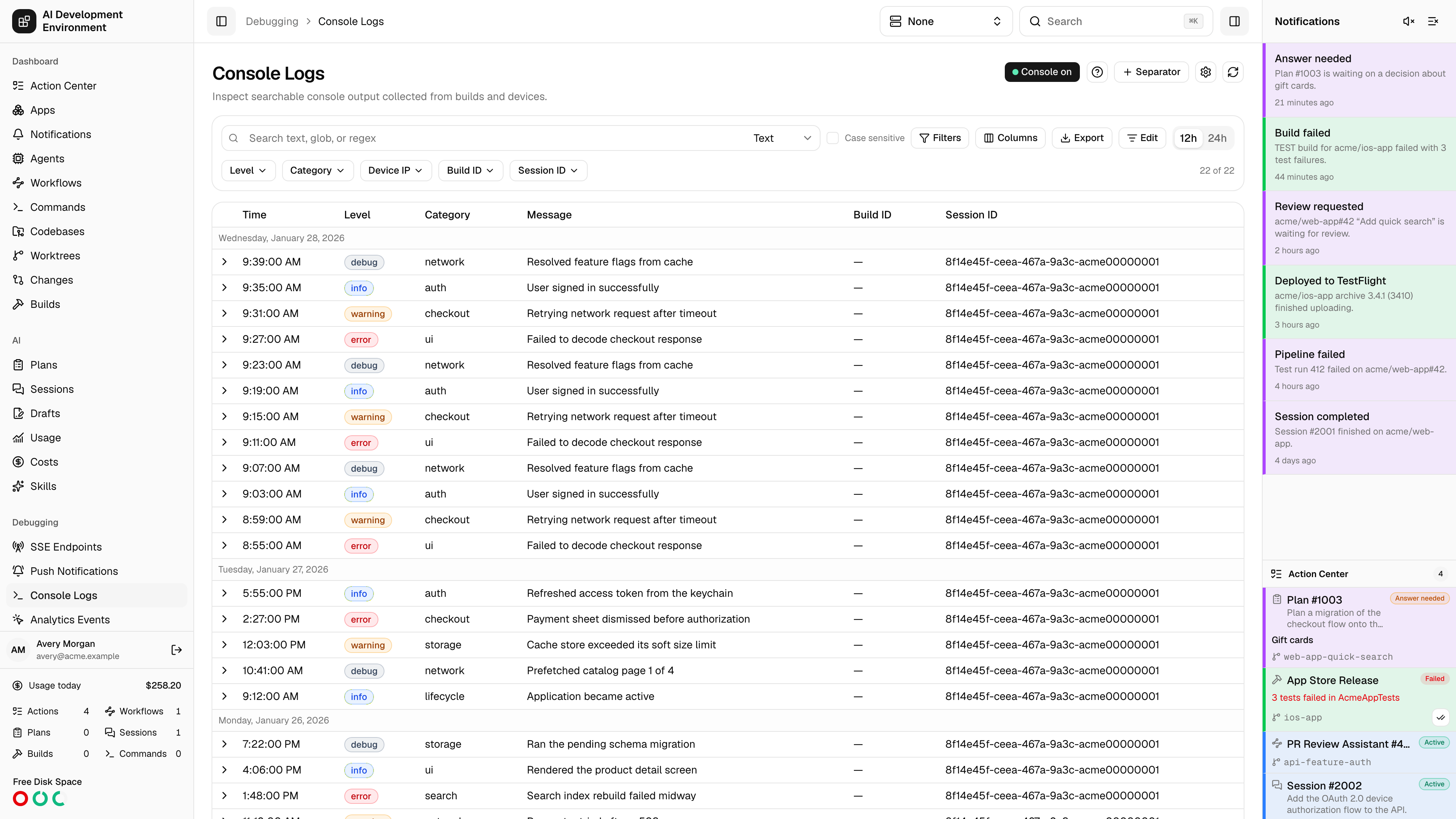Viewport: 1456px width, 819px height.
Task: Click the Export button
Action: [x=1082, y=138]
